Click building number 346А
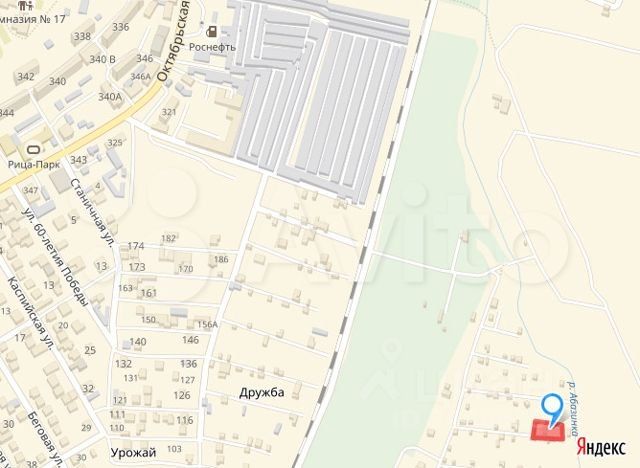The height and width of the screenshot is (468, 640). pyautogui.click(x=140, y=76)
